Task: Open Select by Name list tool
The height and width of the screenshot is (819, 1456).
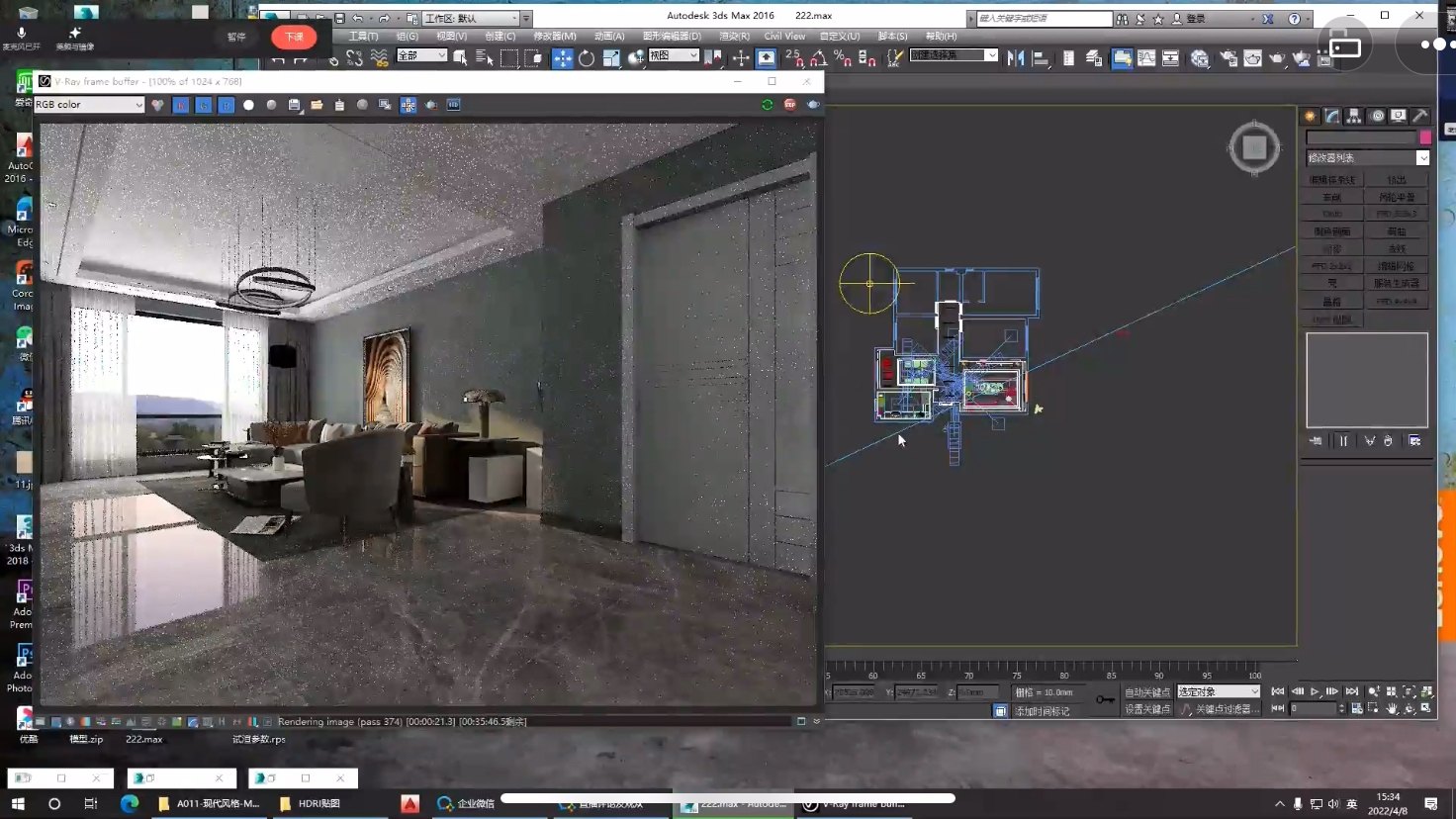Action: 485,58
